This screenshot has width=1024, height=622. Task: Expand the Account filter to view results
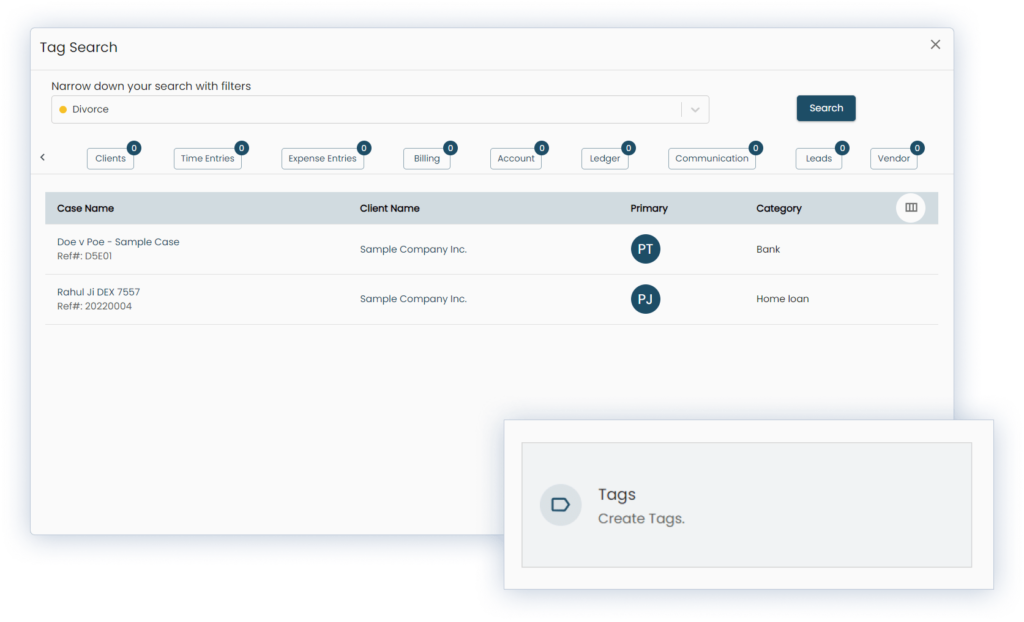coord(515,158)
